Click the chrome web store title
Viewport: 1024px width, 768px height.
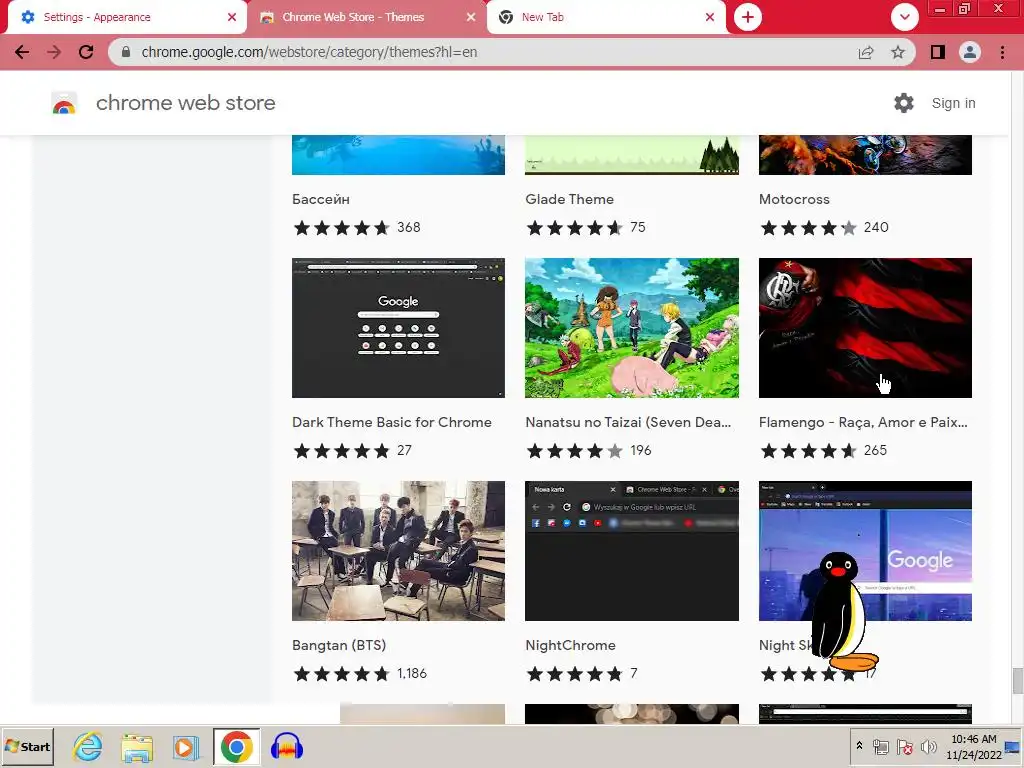click(x=185, y=103)
